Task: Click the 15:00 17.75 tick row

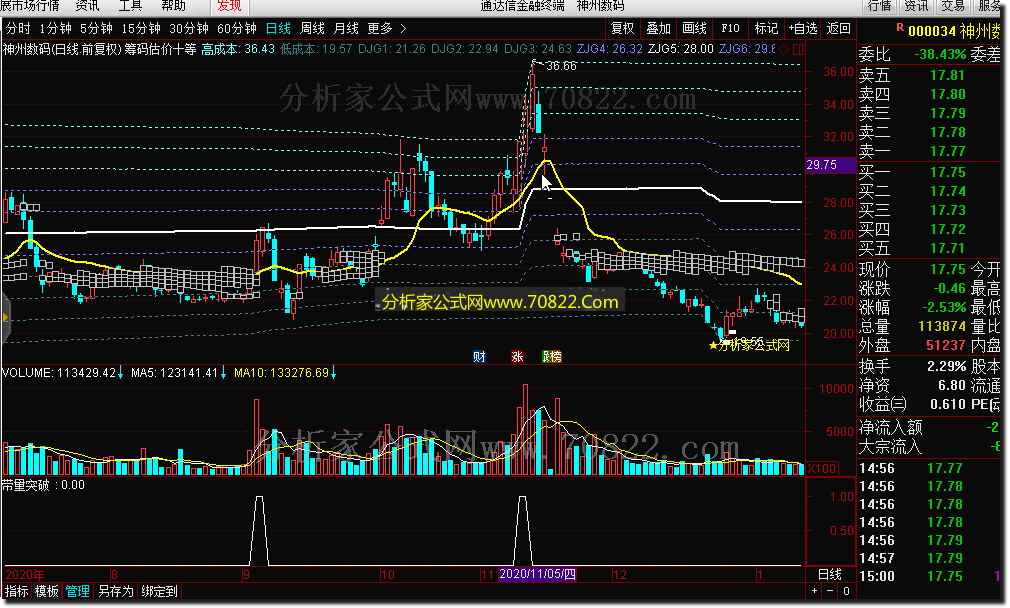Action: tap(930, 576)
